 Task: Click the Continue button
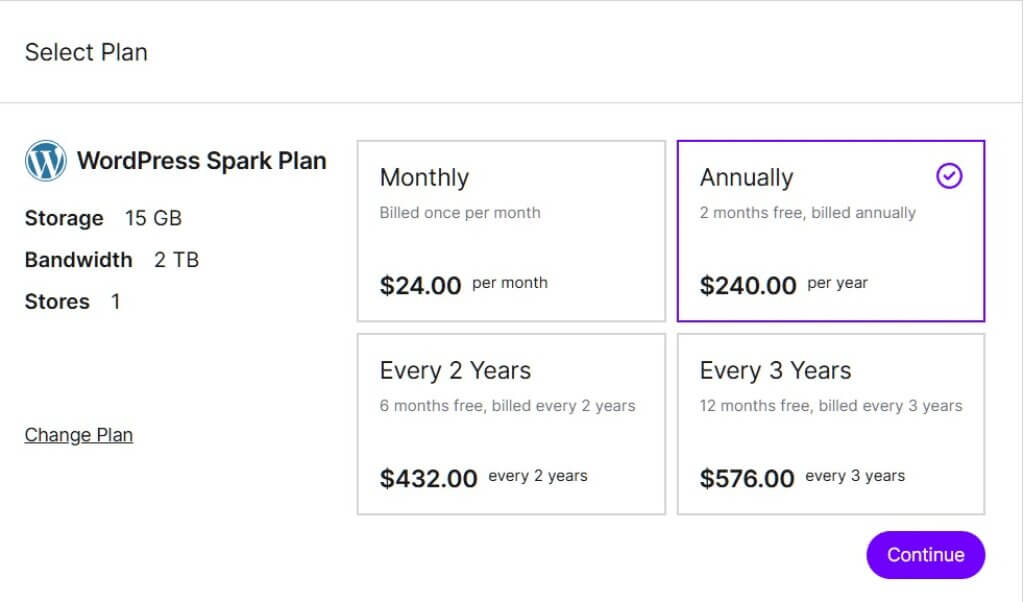point(925,555)
